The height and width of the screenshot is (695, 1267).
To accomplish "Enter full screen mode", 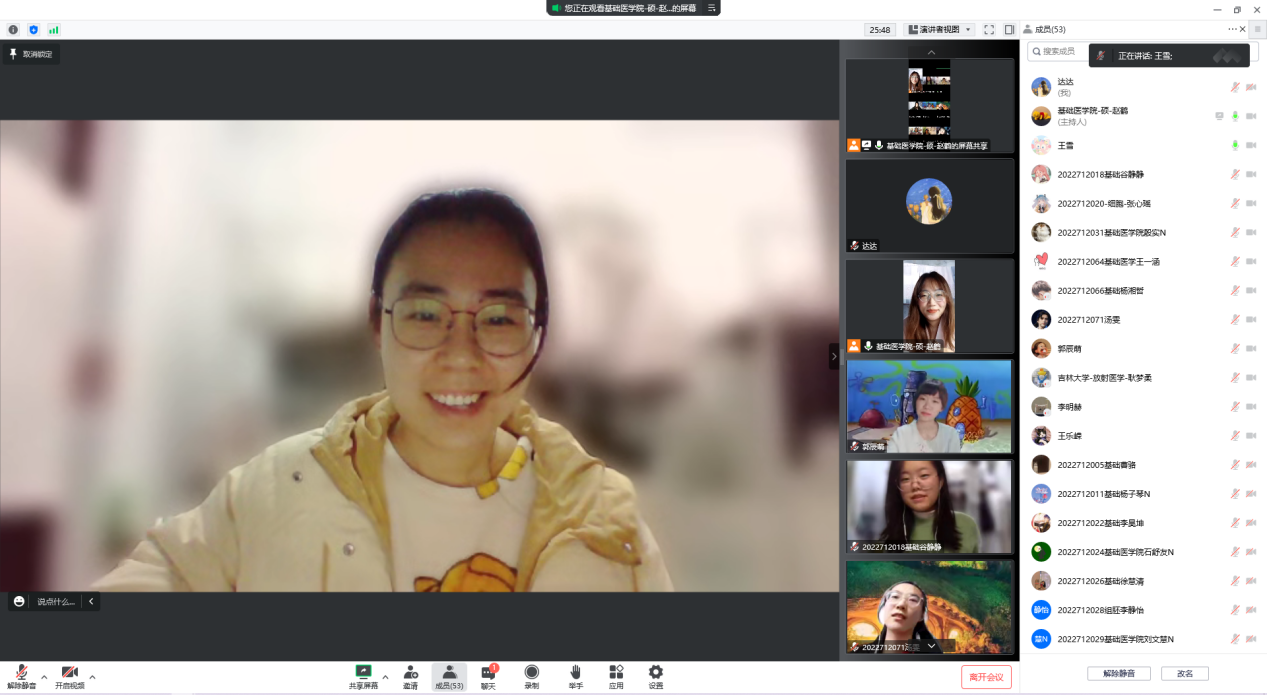I will point(989,30).
